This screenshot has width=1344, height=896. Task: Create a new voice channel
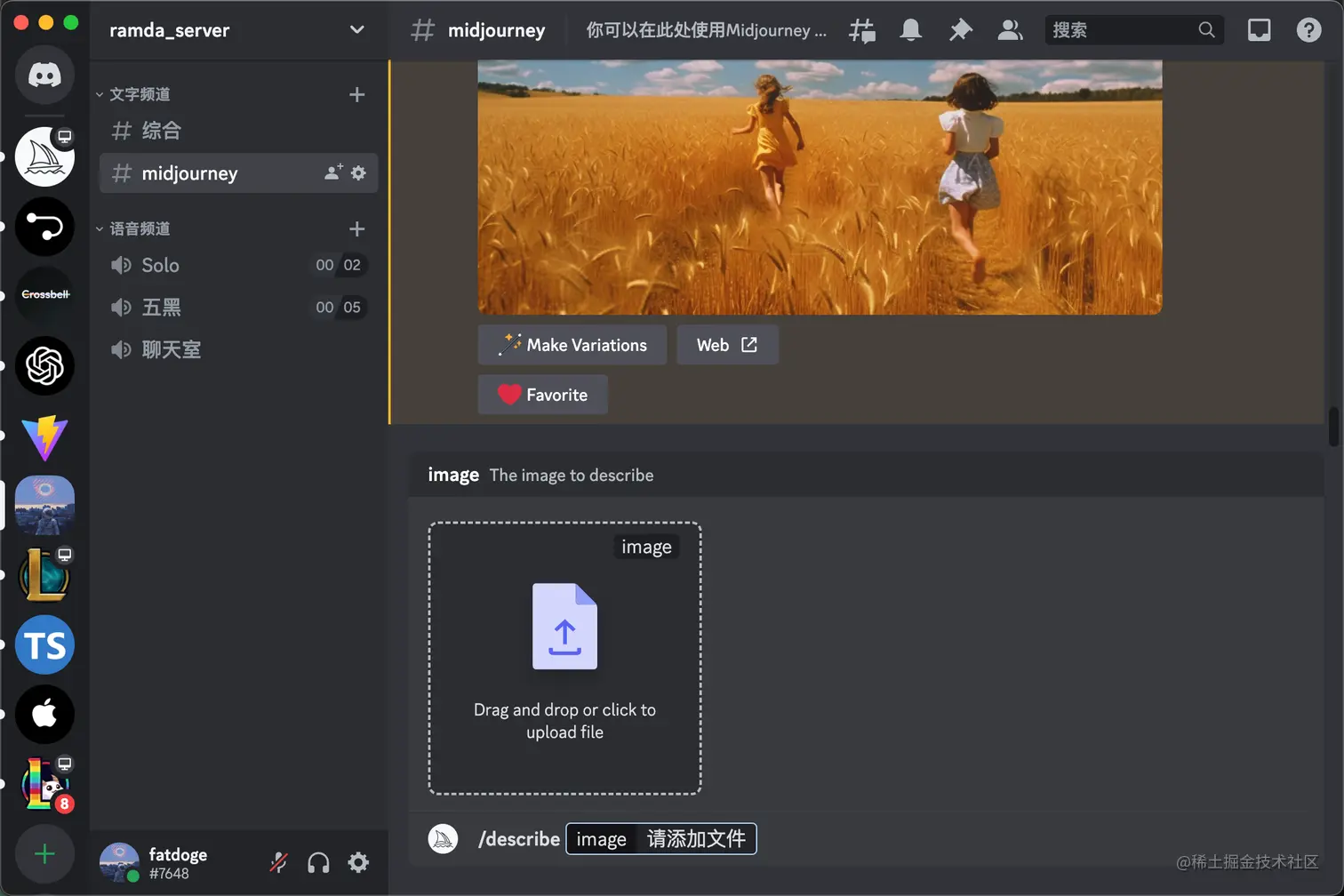click(x=356, y=228)
